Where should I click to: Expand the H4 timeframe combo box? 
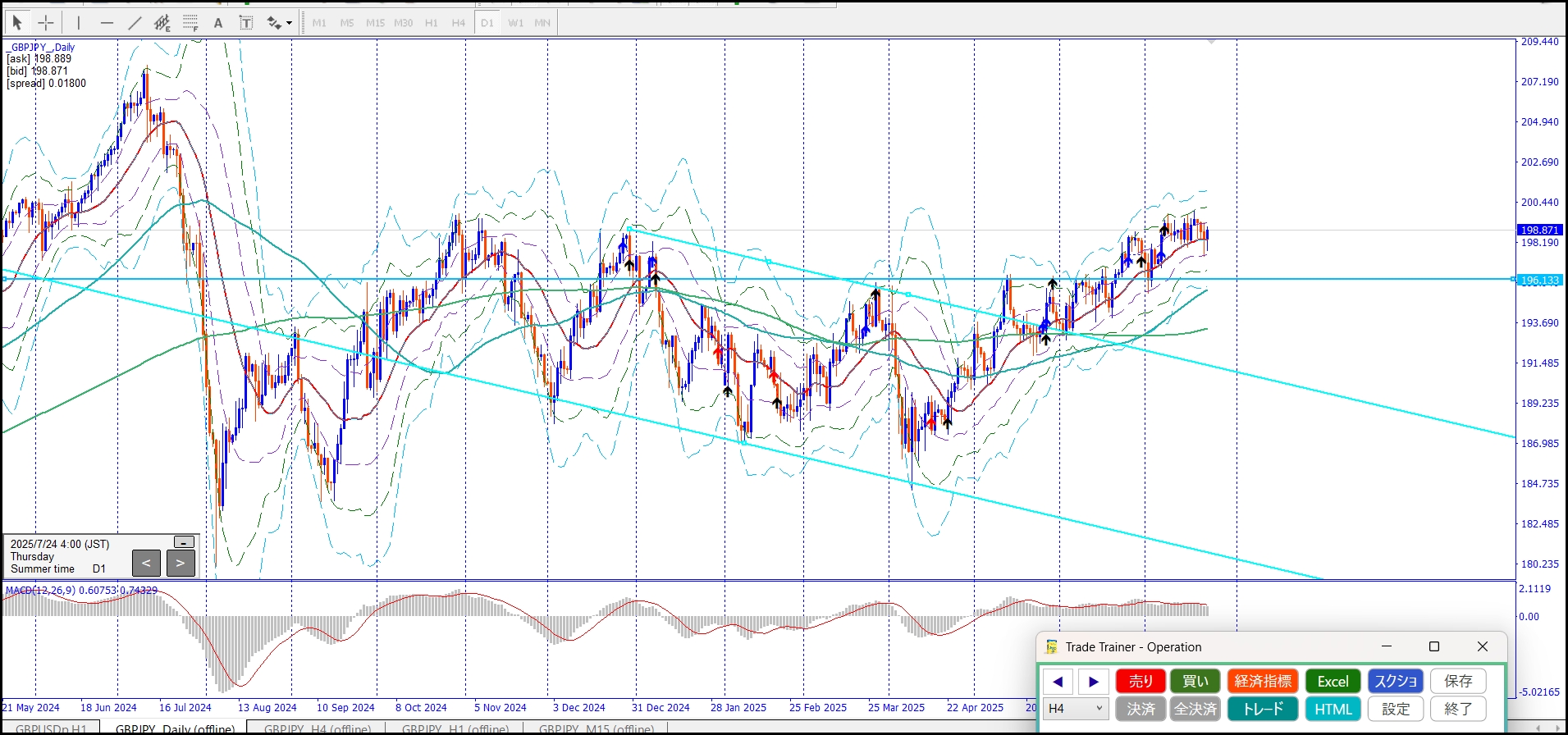[x=1075, y=709]
